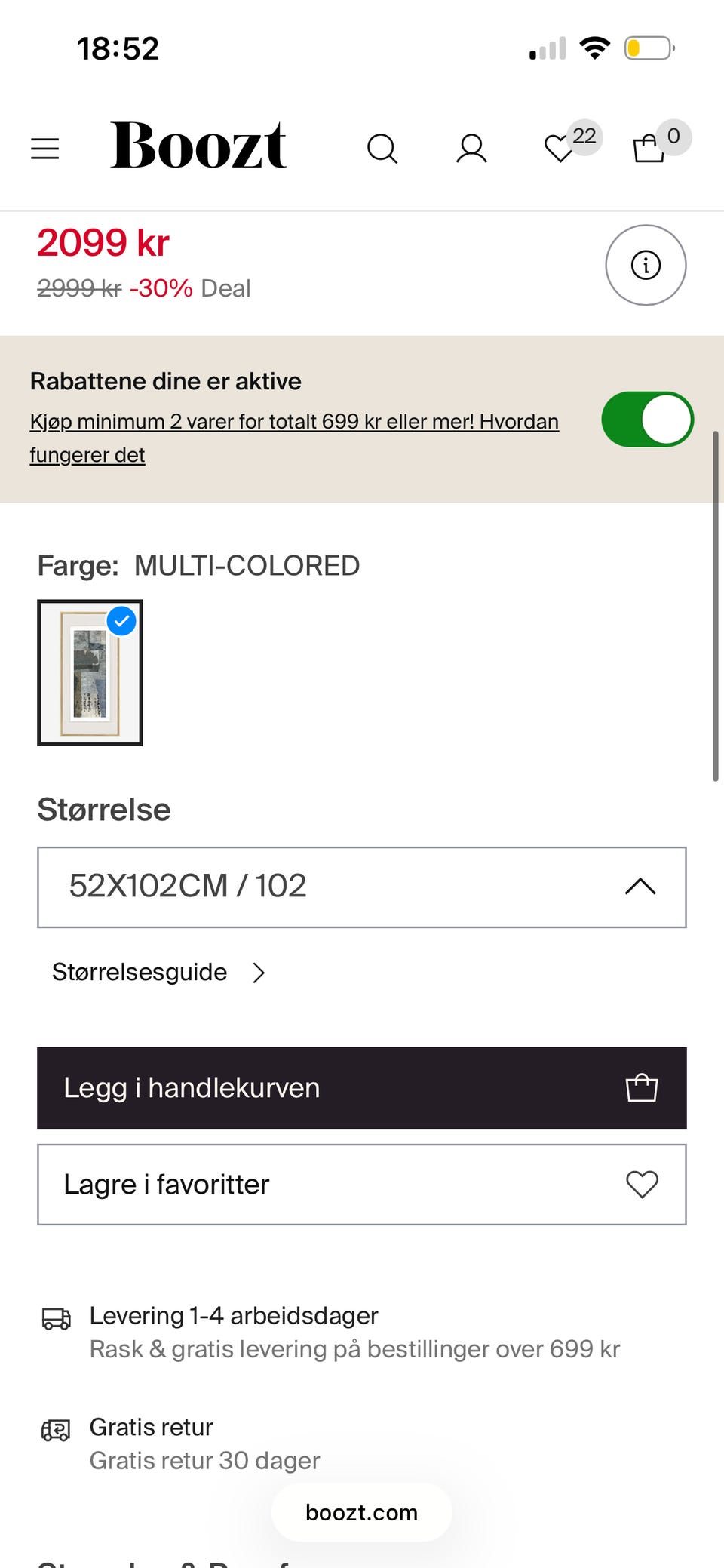Open Størrelsesguide chevron arrow

coord(259,973)
